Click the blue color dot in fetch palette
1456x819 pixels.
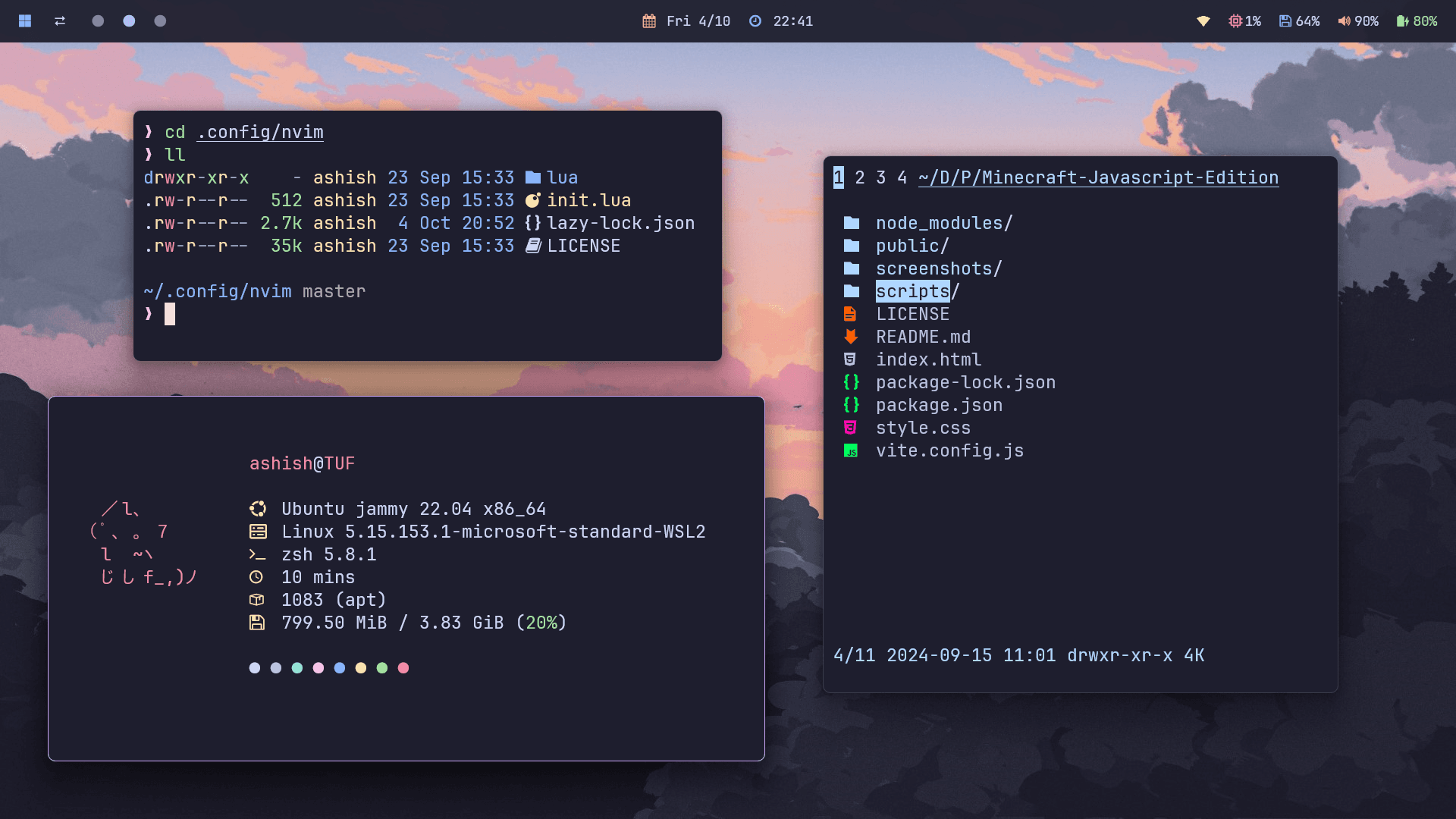coord(340,668)
